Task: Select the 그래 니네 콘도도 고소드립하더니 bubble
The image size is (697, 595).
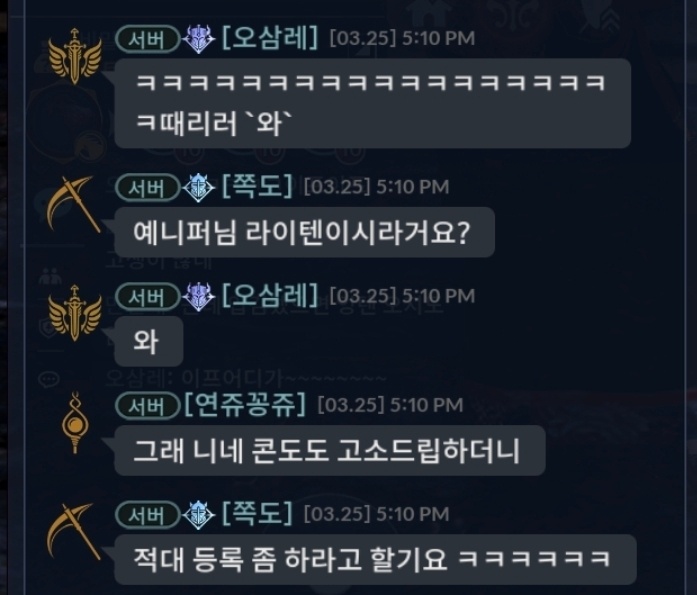Action: tap(330, 451)
